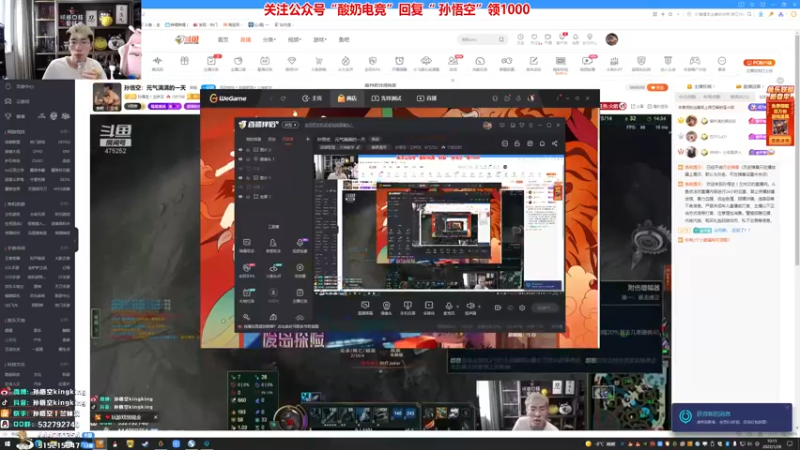The height and width of the screenshot is (450, 800).
Task: Open the 首页 tab in Douyu header
Action: point(223,39)
